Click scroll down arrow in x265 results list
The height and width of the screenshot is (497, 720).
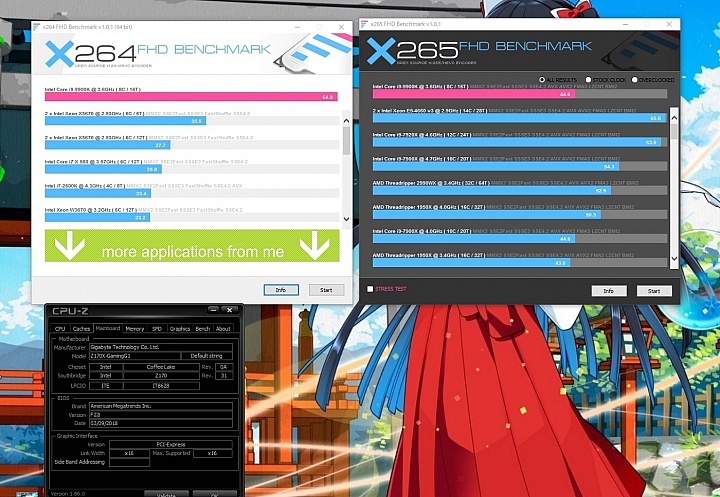(x=674, y=259)
